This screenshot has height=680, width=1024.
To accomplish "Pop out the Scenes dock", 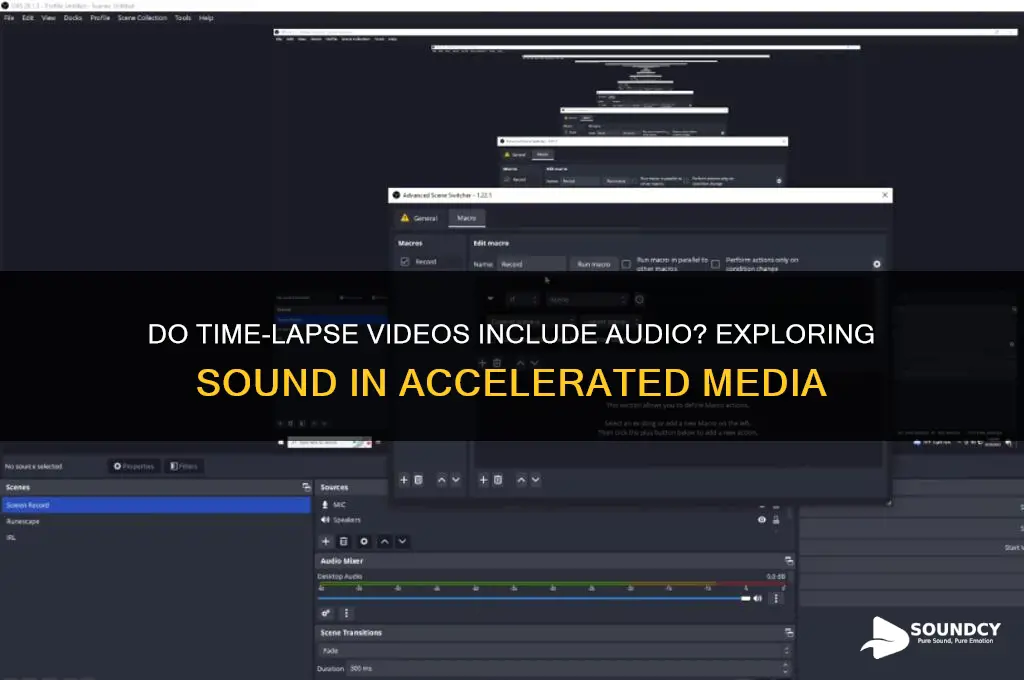I will coord(306,487).
